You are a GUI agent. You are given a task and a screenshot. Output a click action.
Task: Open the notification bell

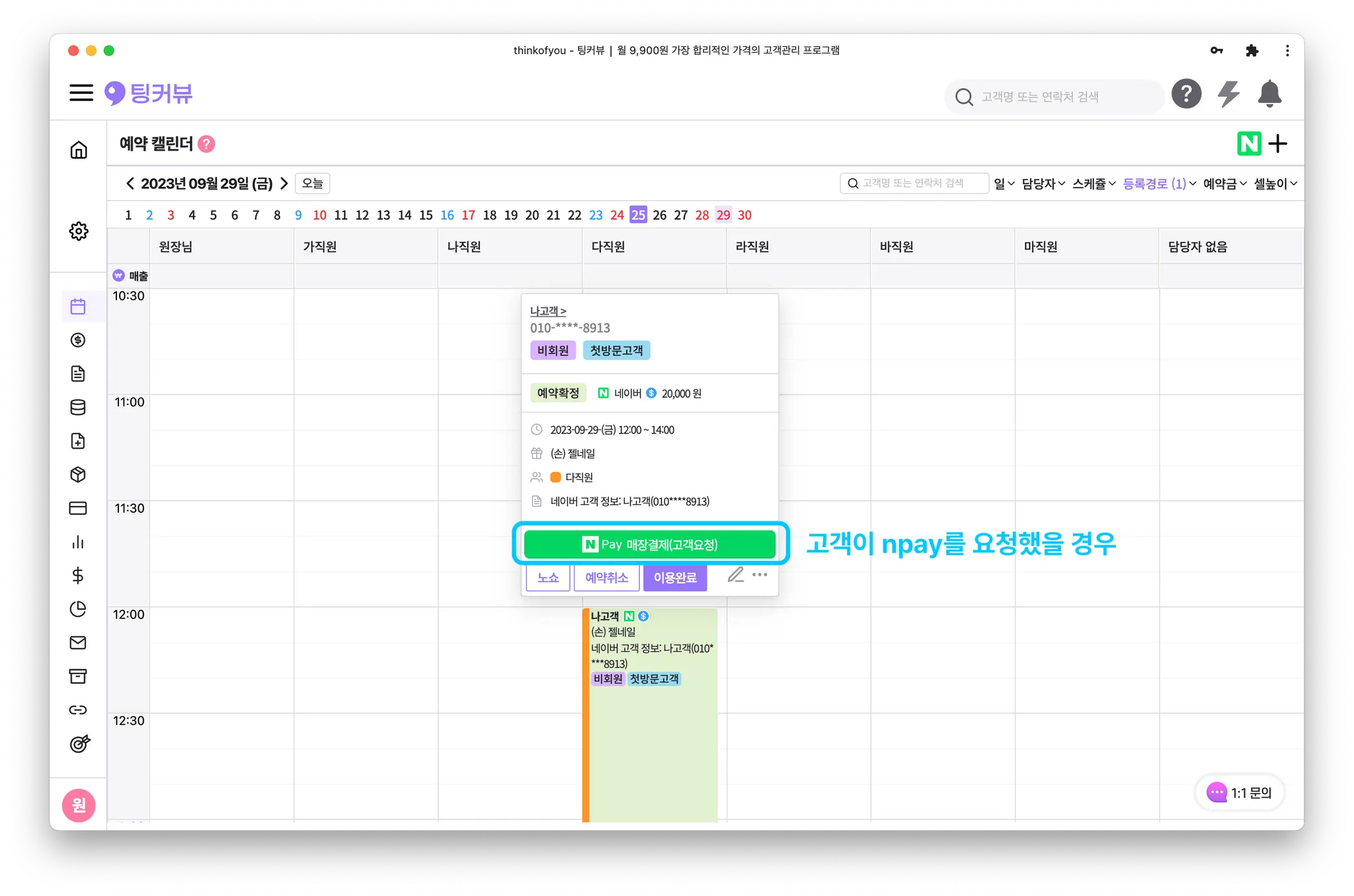[1269, 94]
